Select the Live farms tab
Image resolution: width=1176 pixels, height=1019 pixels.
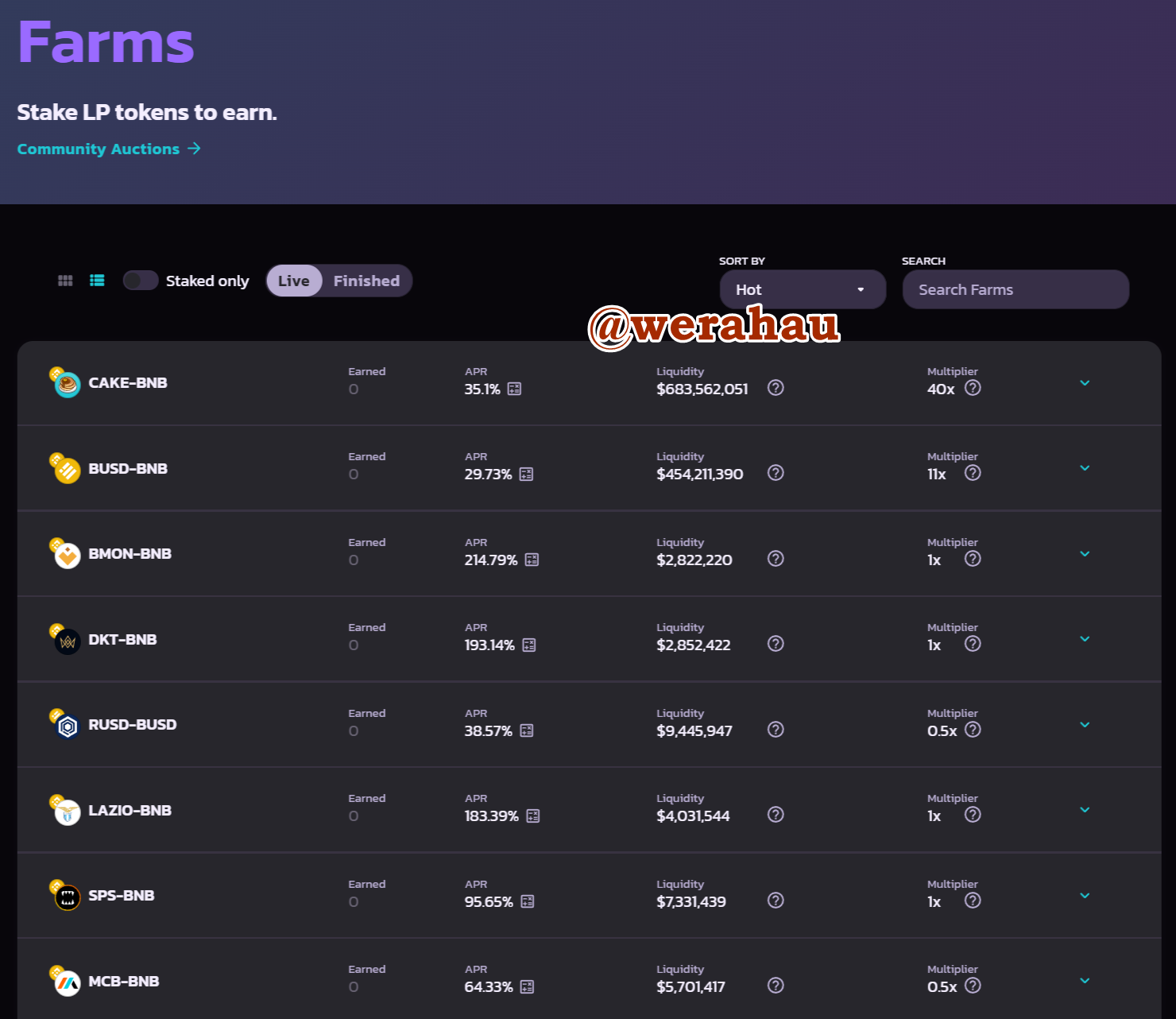(294, 281)
